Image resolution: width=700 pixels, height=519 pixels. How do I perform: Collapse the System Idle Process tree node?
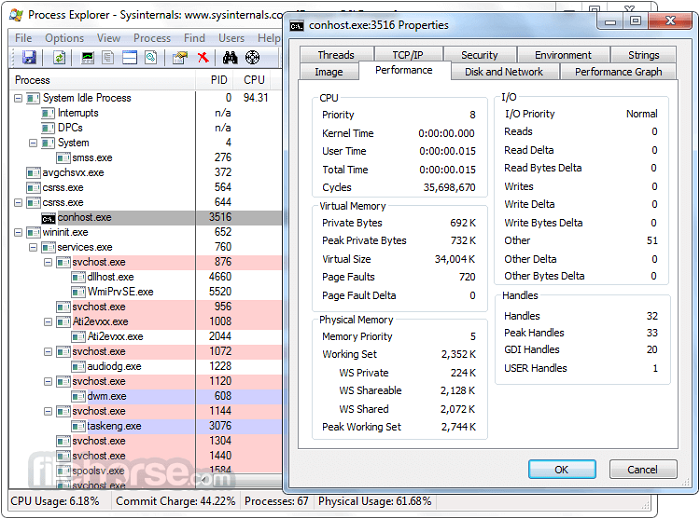pos(18,98)
